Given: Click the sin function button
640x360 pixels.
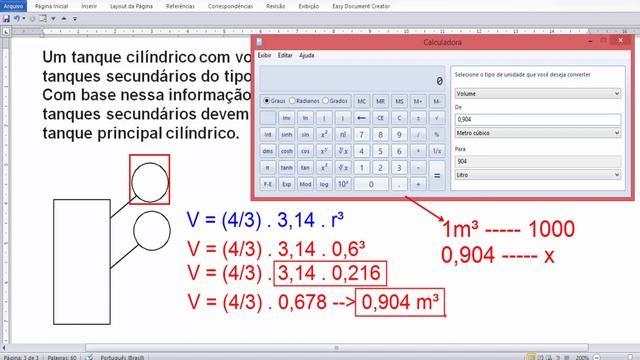Looking at the screenshot, I should click(x=305, y=134).
